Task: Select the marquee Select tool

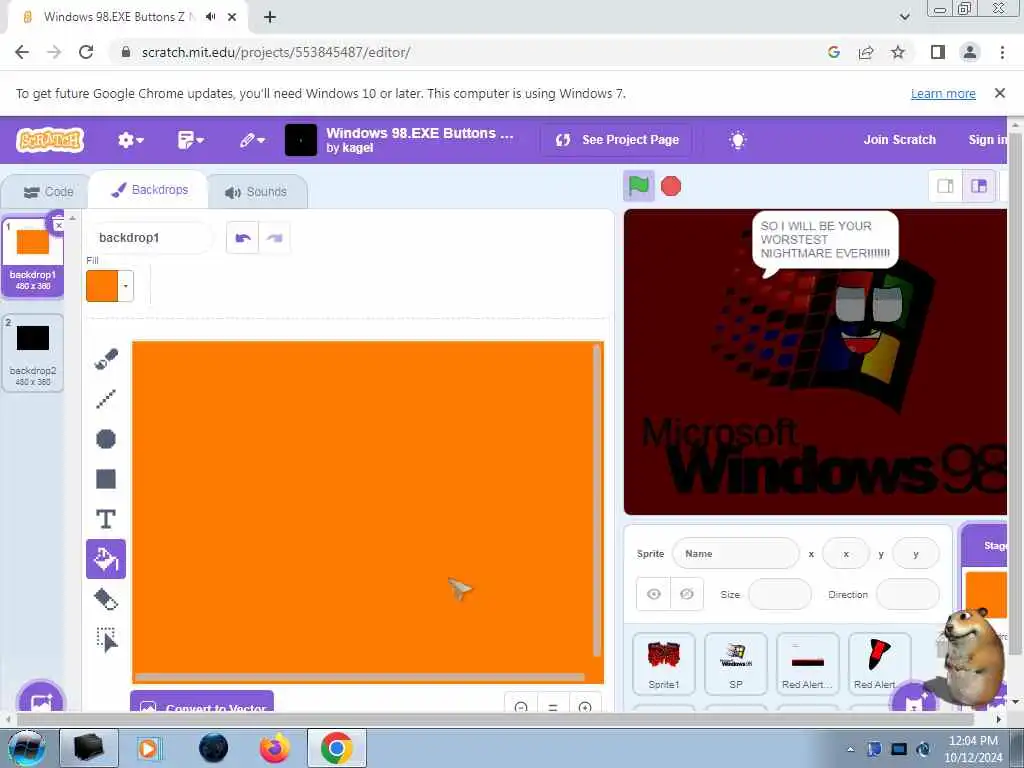Action: tap(106, 640)
